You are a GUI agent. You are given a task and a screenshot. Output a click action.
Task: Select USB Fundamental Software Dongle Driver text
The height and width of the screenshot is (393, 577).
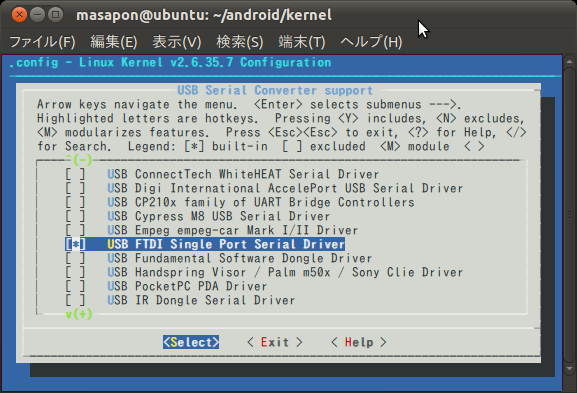240,258
